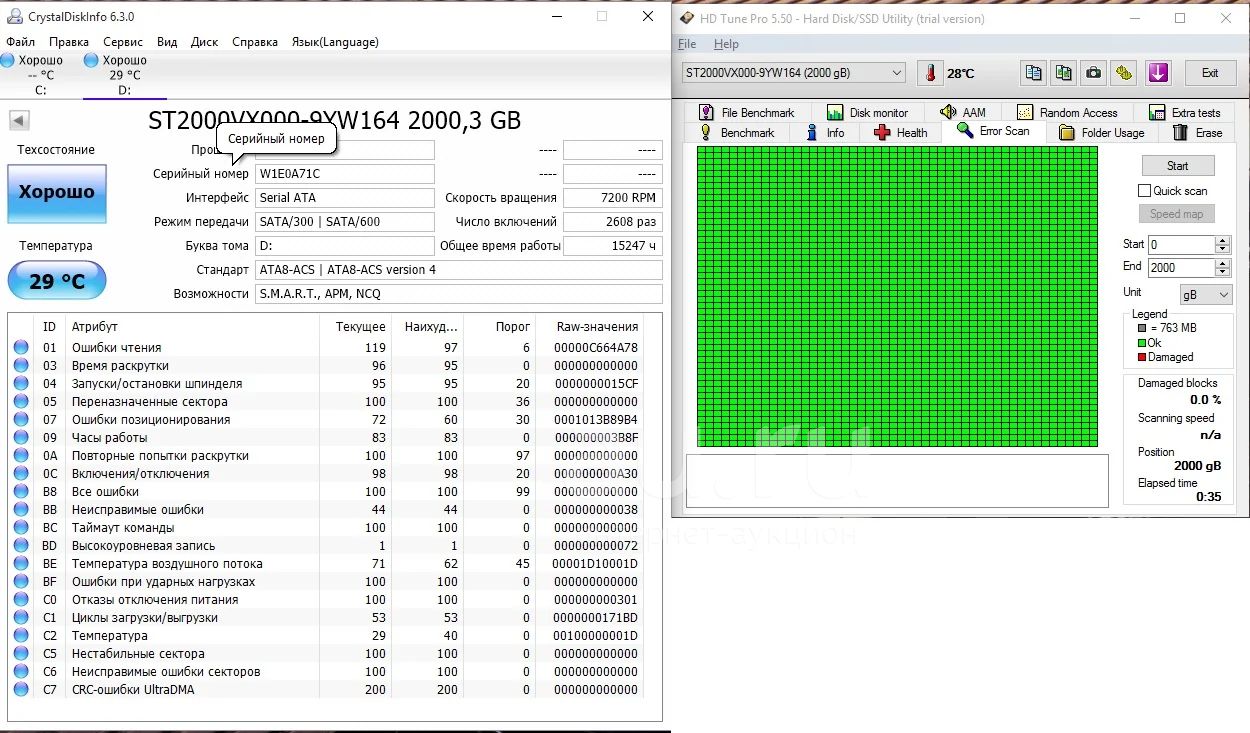This screenshot has height=733, width=1250.
Task: Increase the End value with up arrow
Action: tap(1222, 263)
